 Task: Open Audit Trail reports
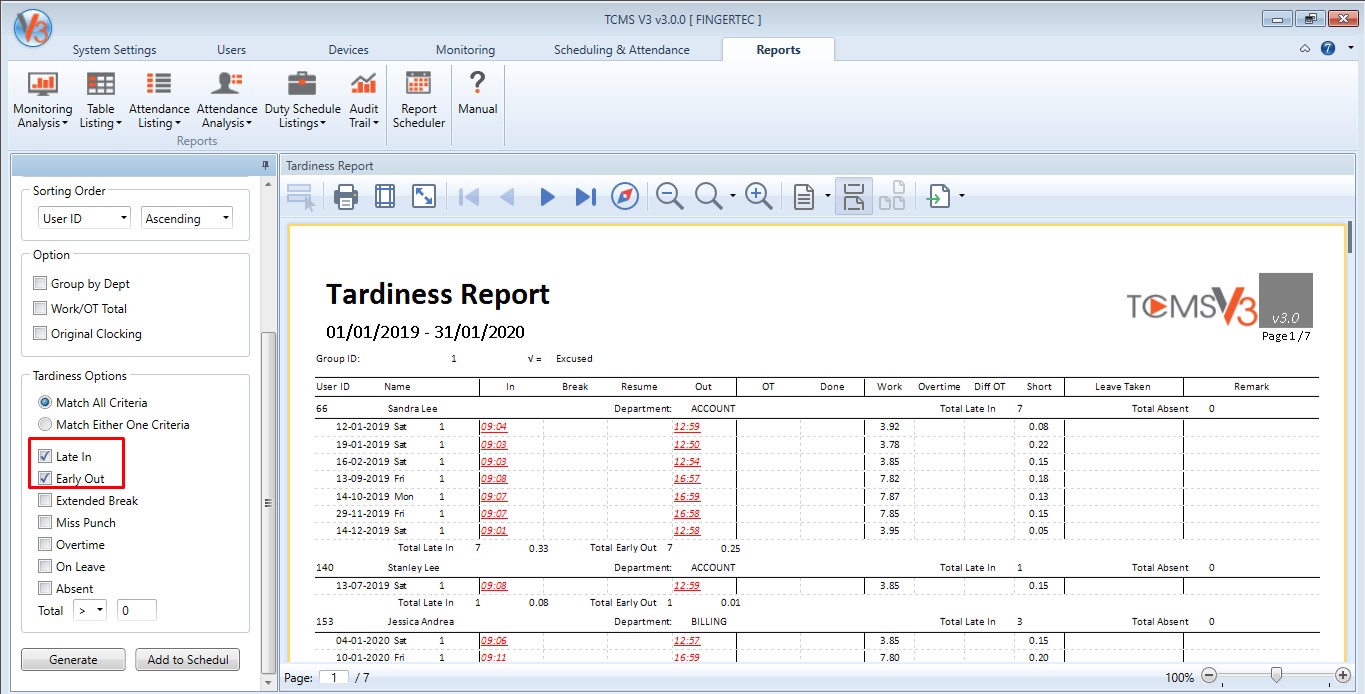pyautogui.click(x=364, y=100)
